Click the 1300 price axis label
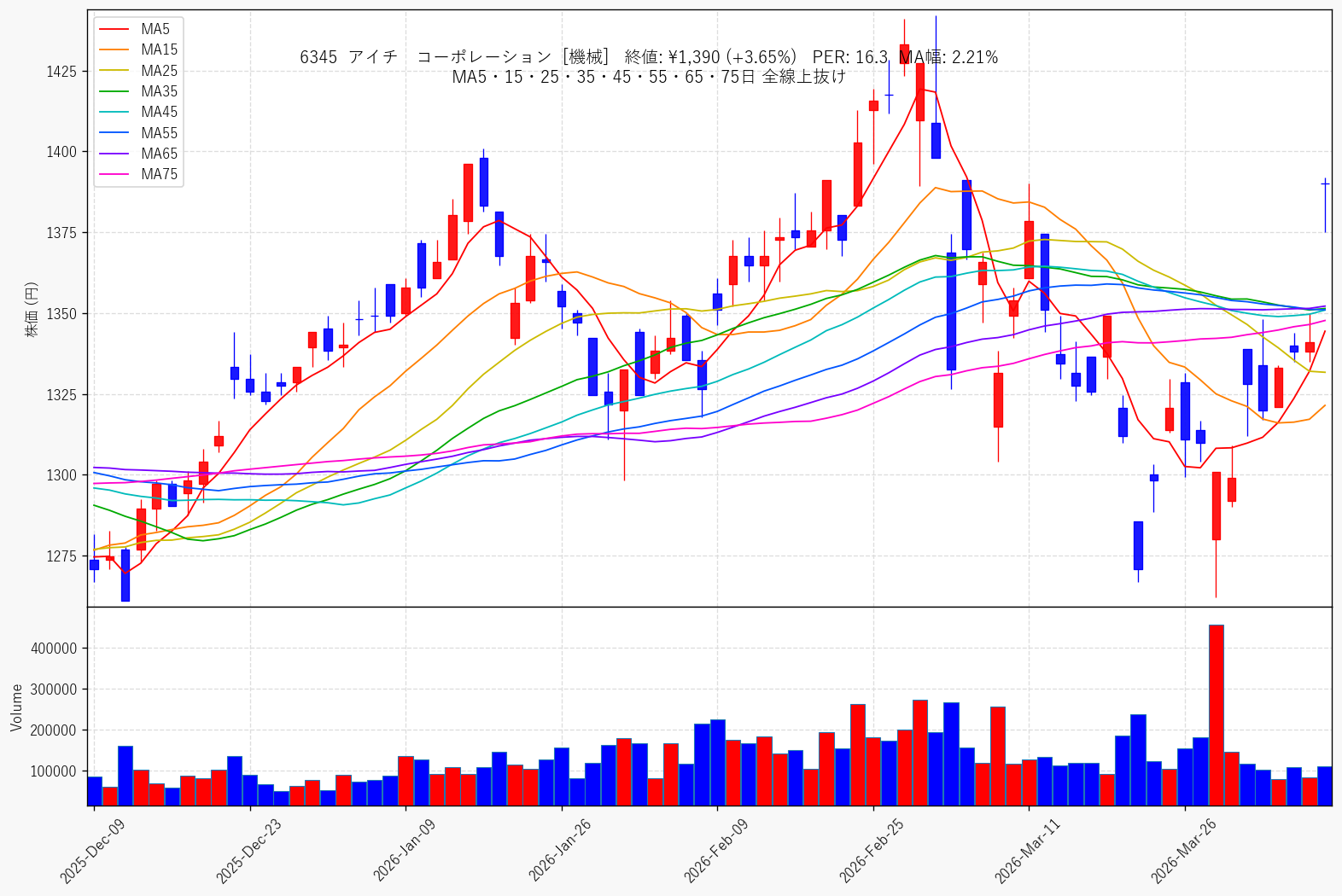 [x=61, y=475]
